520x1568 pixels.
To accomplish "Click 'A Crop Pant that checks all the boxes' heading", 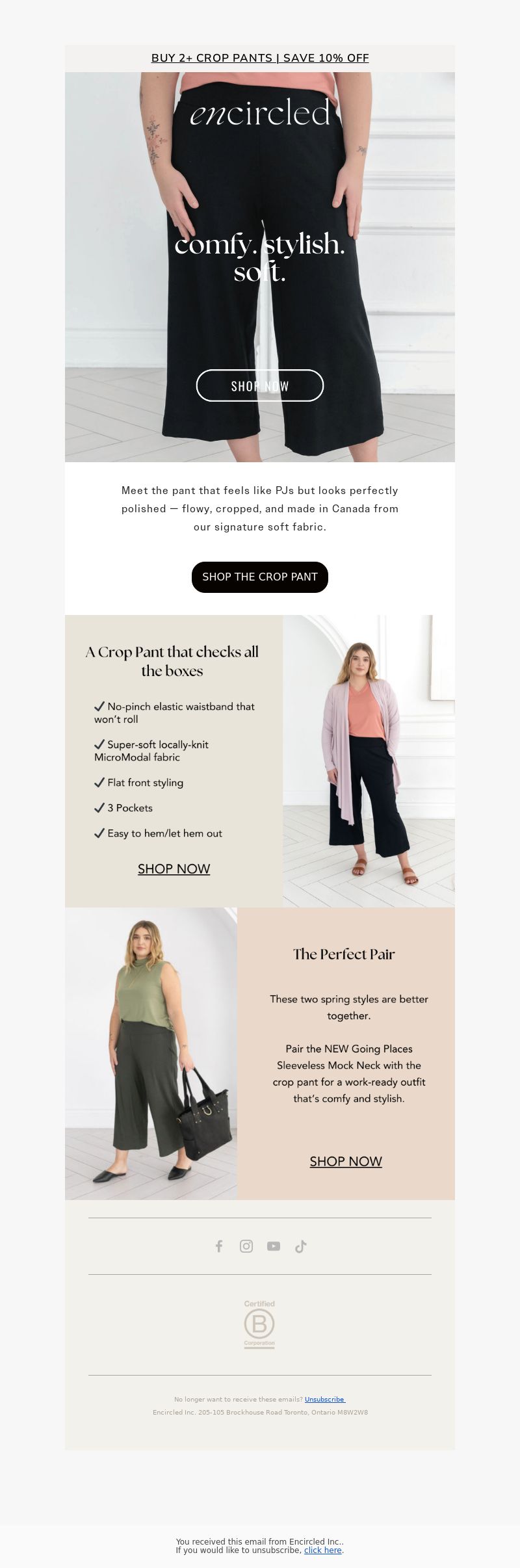I will coord(172,661).
